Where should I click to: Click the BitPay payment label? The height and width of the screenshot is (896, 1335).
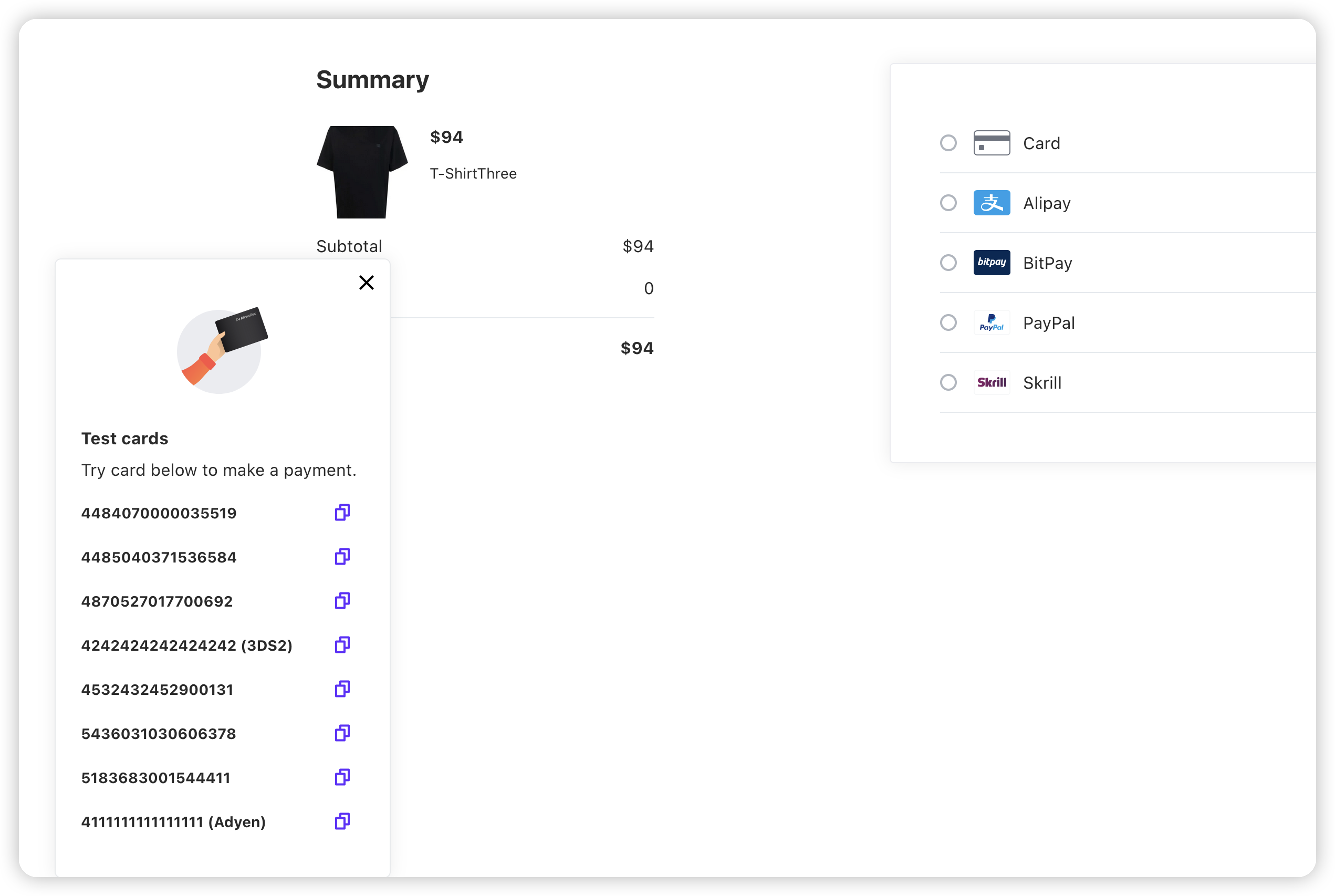1048,263
